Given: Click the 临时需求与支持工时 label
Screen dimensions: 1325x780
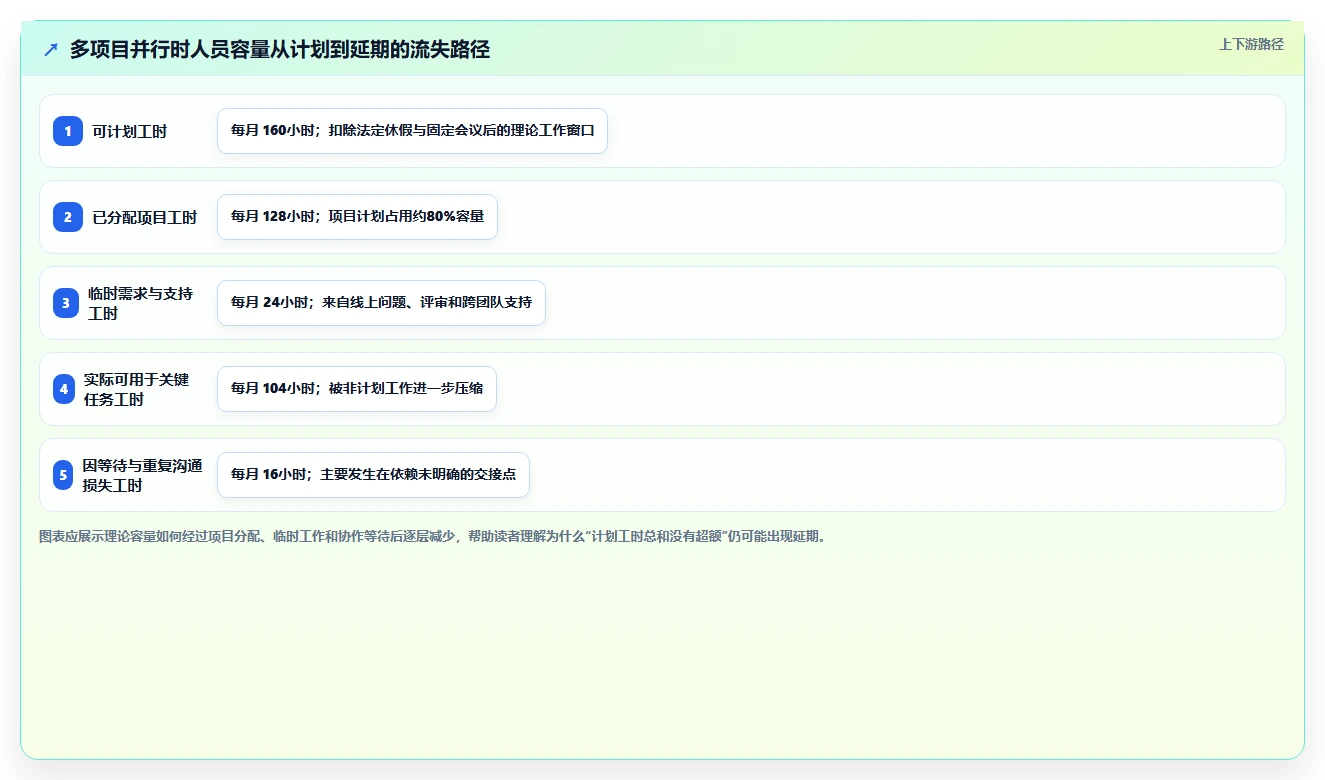Looking at the screenshot, I should (141, 303).
